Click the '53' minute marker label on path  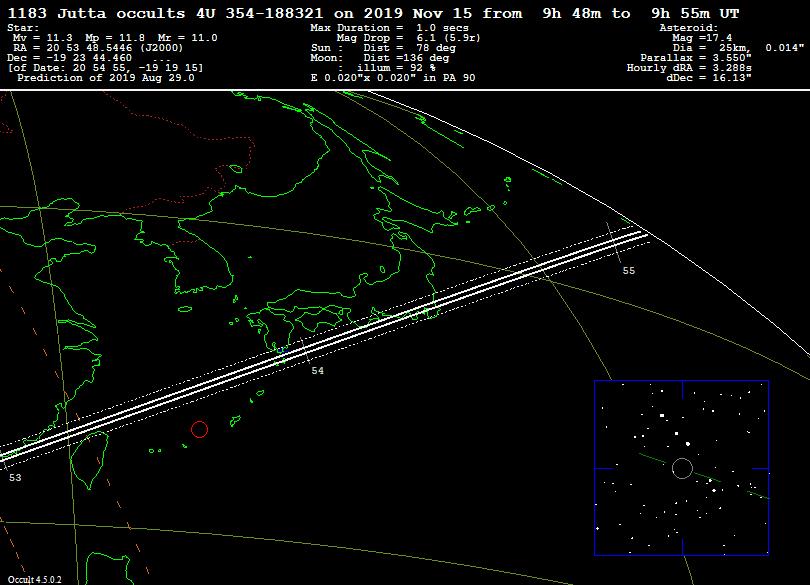(15, 478)
